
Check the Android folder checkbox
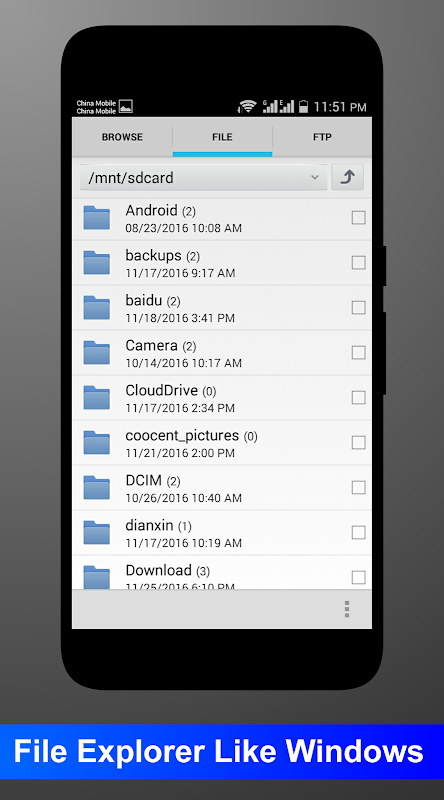tap(359, 218)
